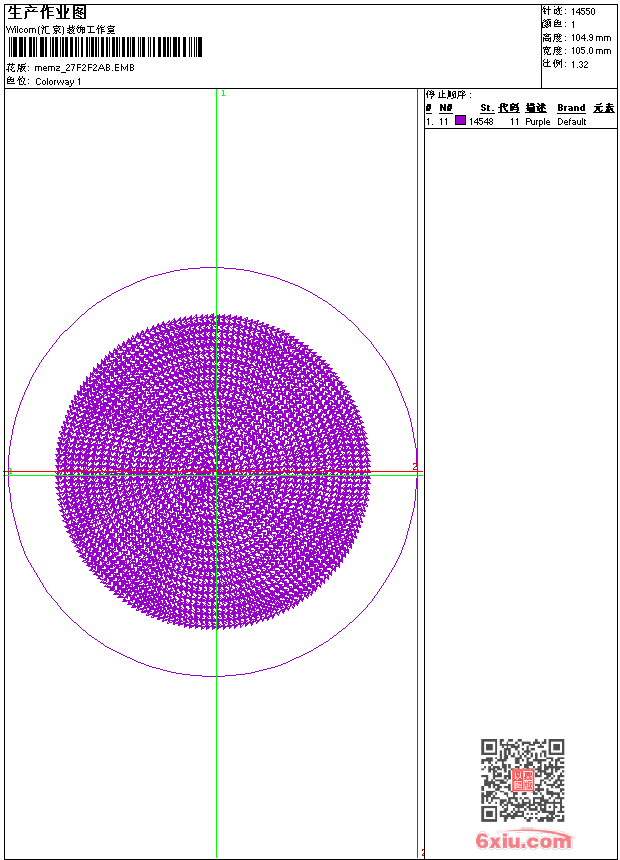Click the barcode under the title
The image size is (620, 860).
click(x=105, y=47)
